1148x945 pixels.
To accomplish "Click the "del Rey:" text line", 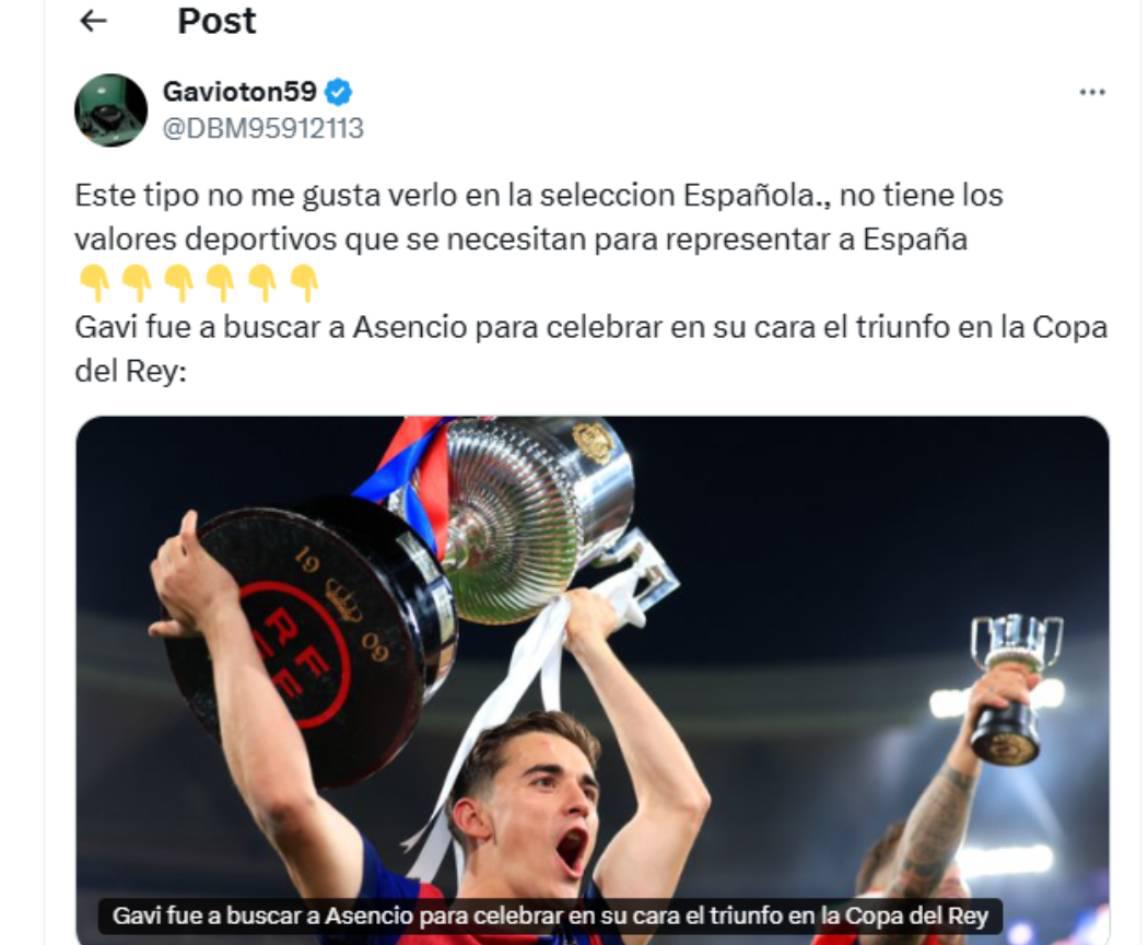I will pos(131,372).
